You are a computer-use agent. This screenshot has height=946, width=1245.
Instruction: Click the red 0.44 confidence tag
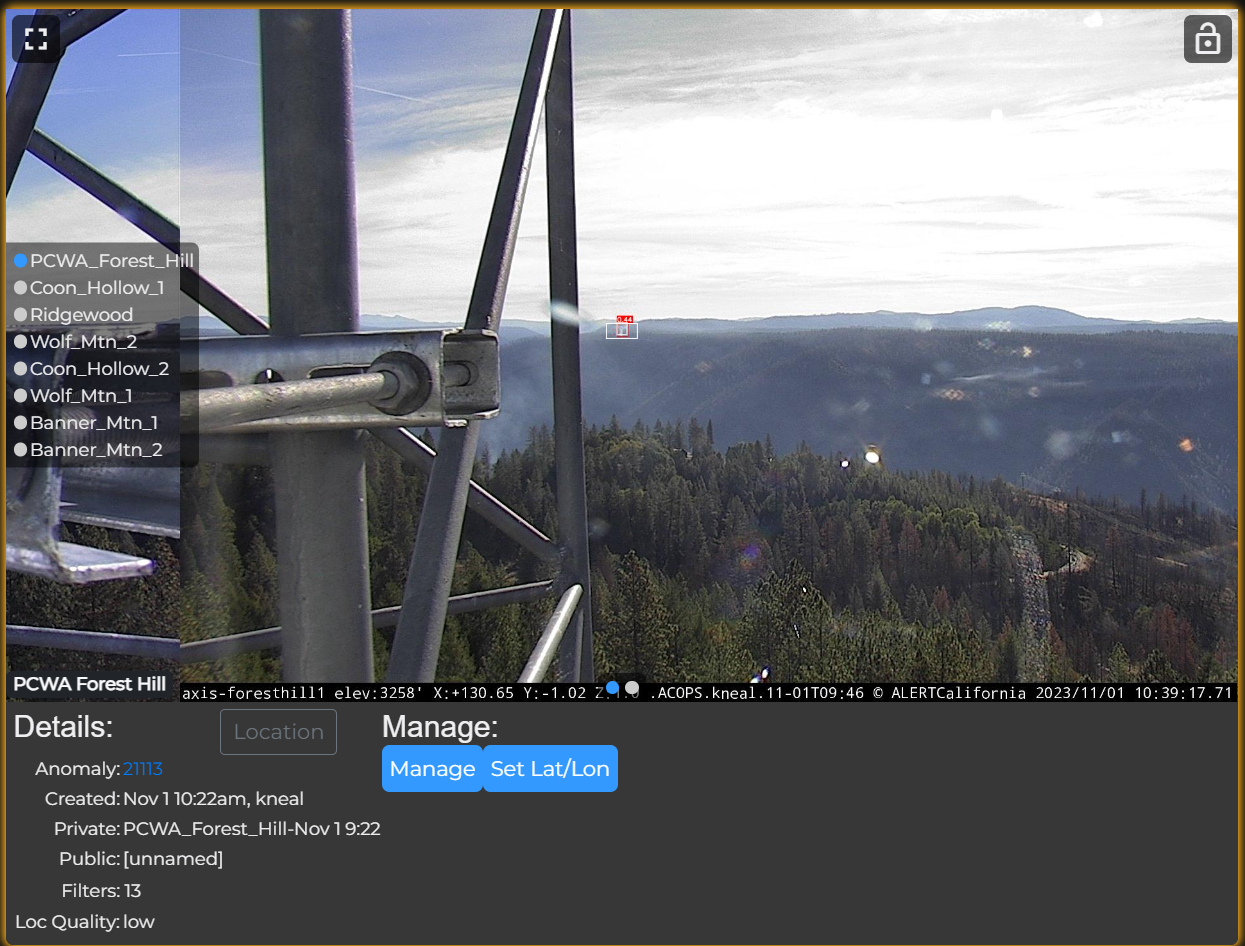[624, 319]
